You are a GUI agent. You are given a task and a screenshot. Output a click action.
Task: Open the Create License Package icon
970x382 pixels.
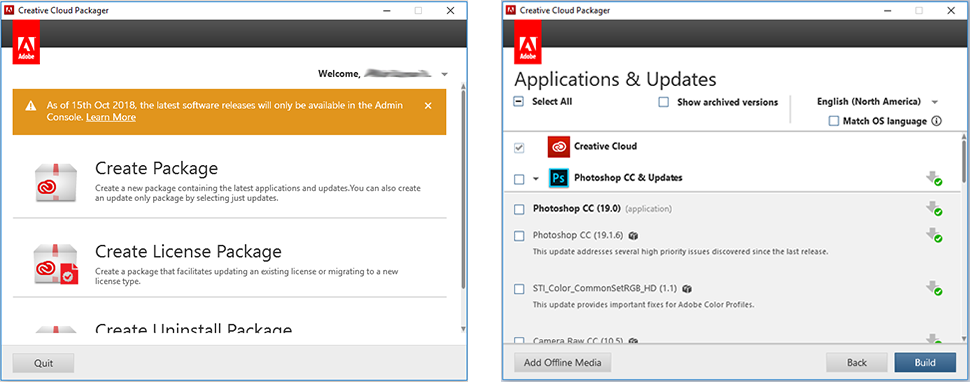click(56, 264)
